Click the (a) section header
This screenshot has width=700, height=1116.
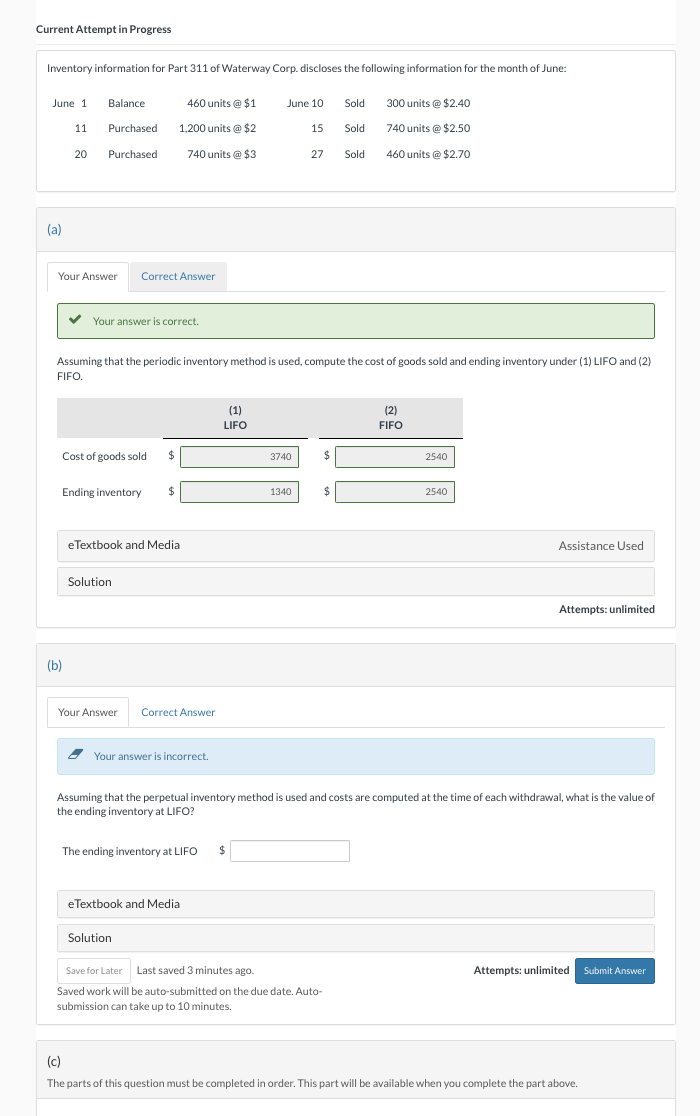54,230
